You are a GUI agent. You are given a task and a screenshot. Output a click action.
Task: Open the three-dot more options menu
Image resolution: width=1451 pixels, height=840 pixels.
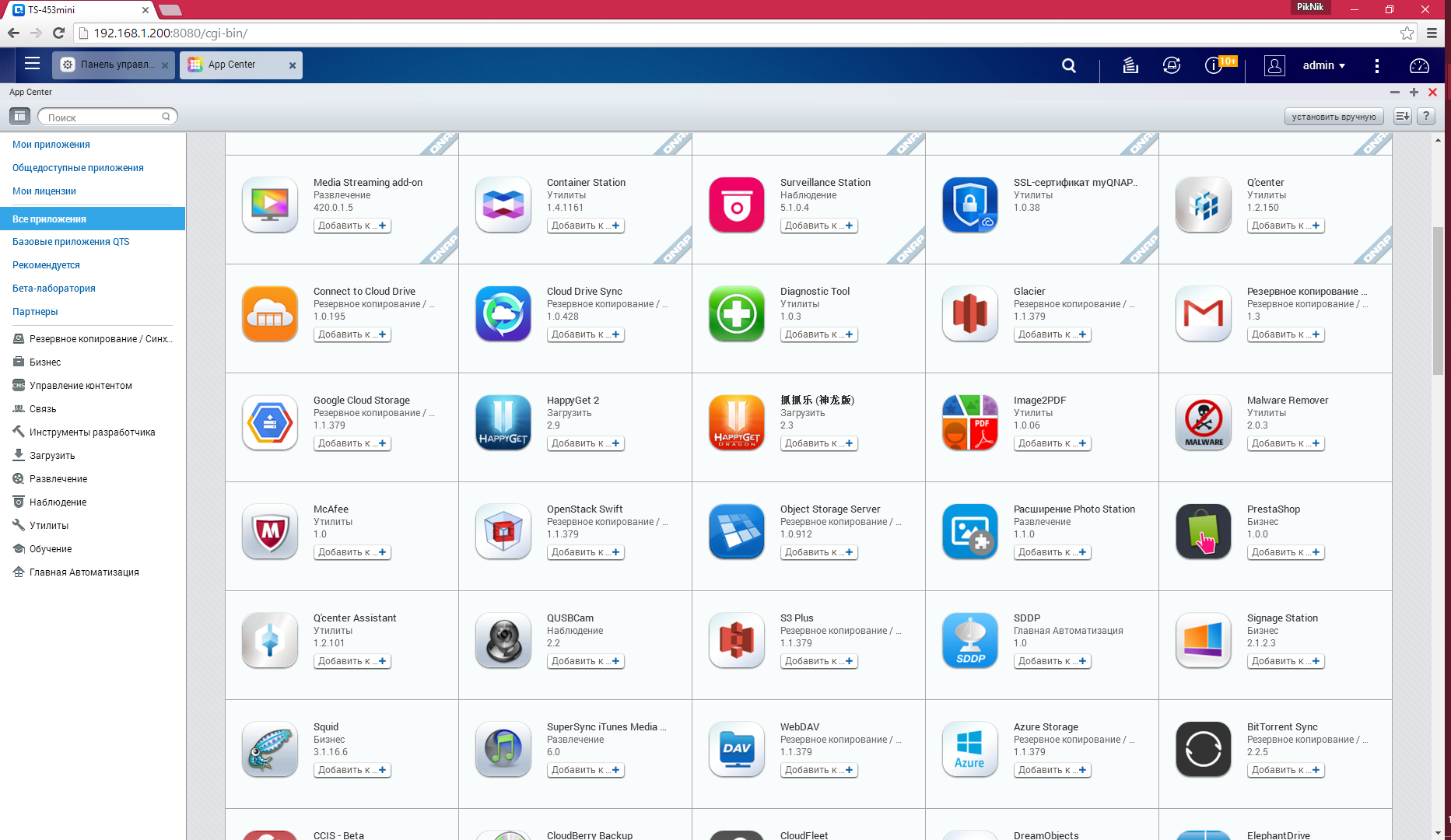1377,65
